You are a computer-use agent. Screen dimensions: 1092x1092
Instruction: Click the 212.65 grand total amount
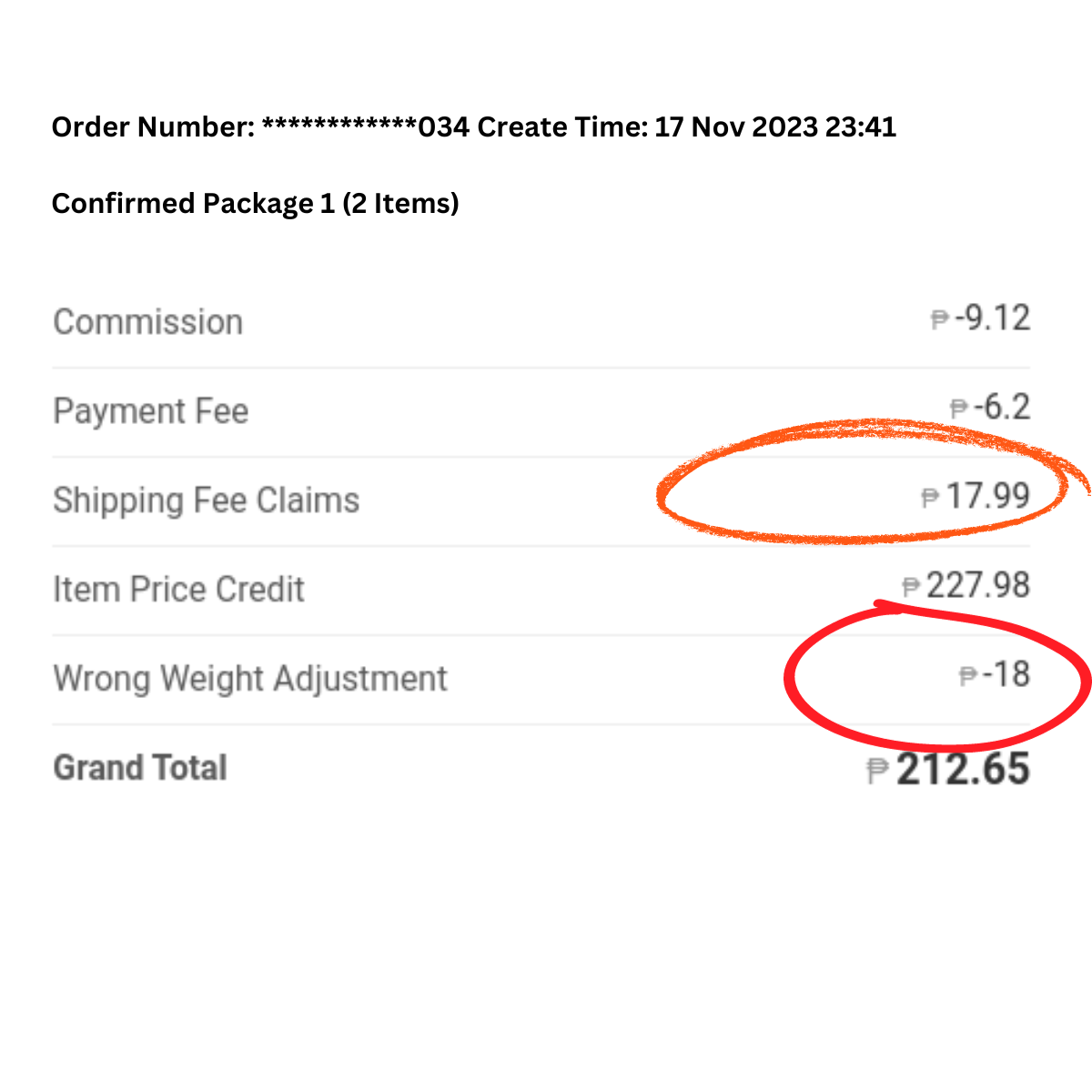[x=963, y=769]
